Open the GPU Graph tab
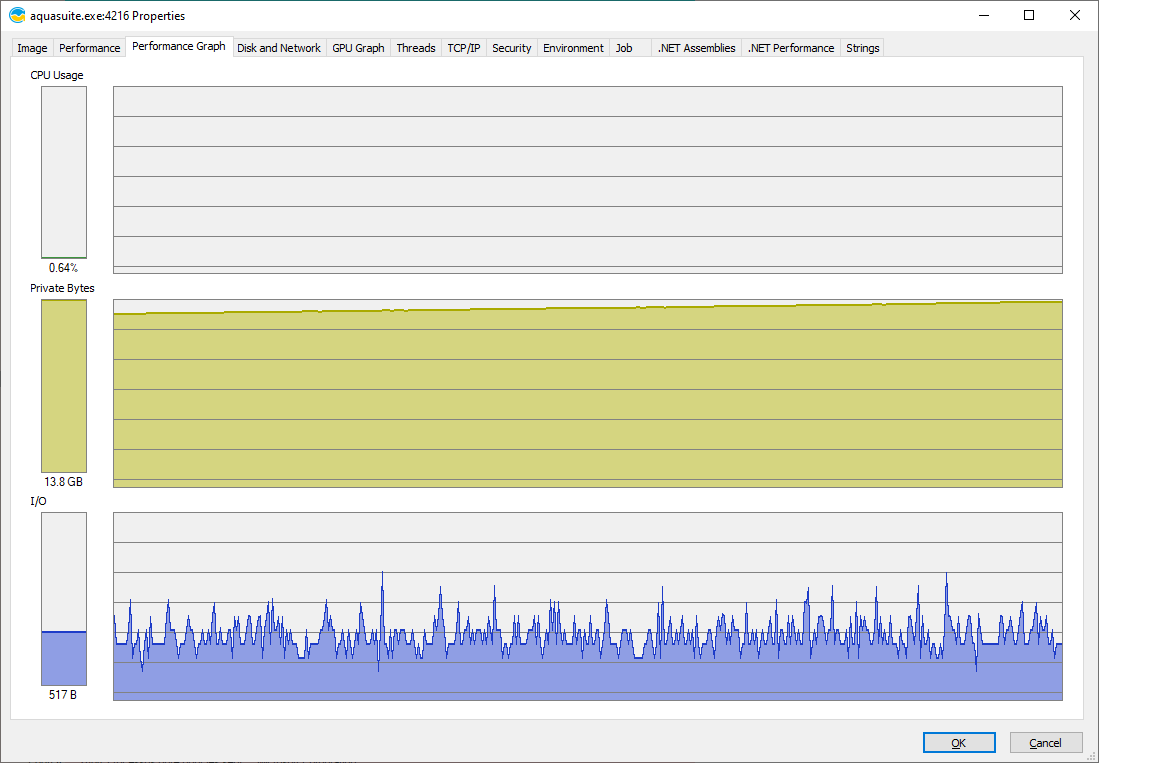The height and width of the screenshot is (763, 1152). point(358,48)
